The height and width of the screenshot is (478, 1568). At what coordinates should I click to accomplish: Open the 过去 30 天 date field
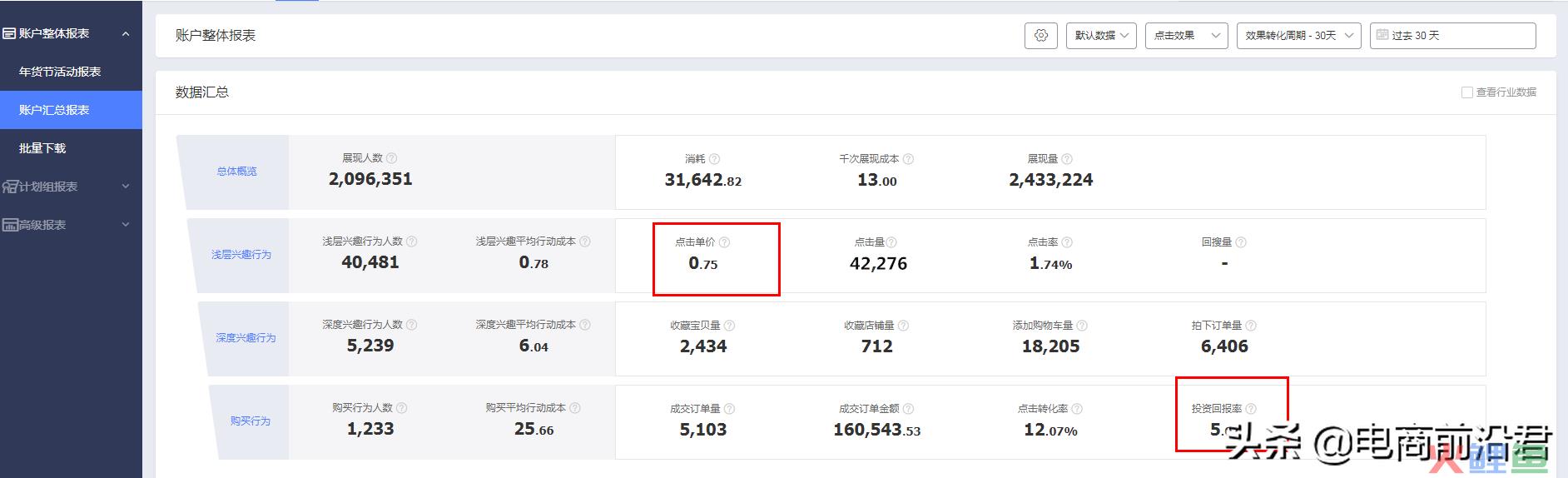click(x=1452, y=36)
